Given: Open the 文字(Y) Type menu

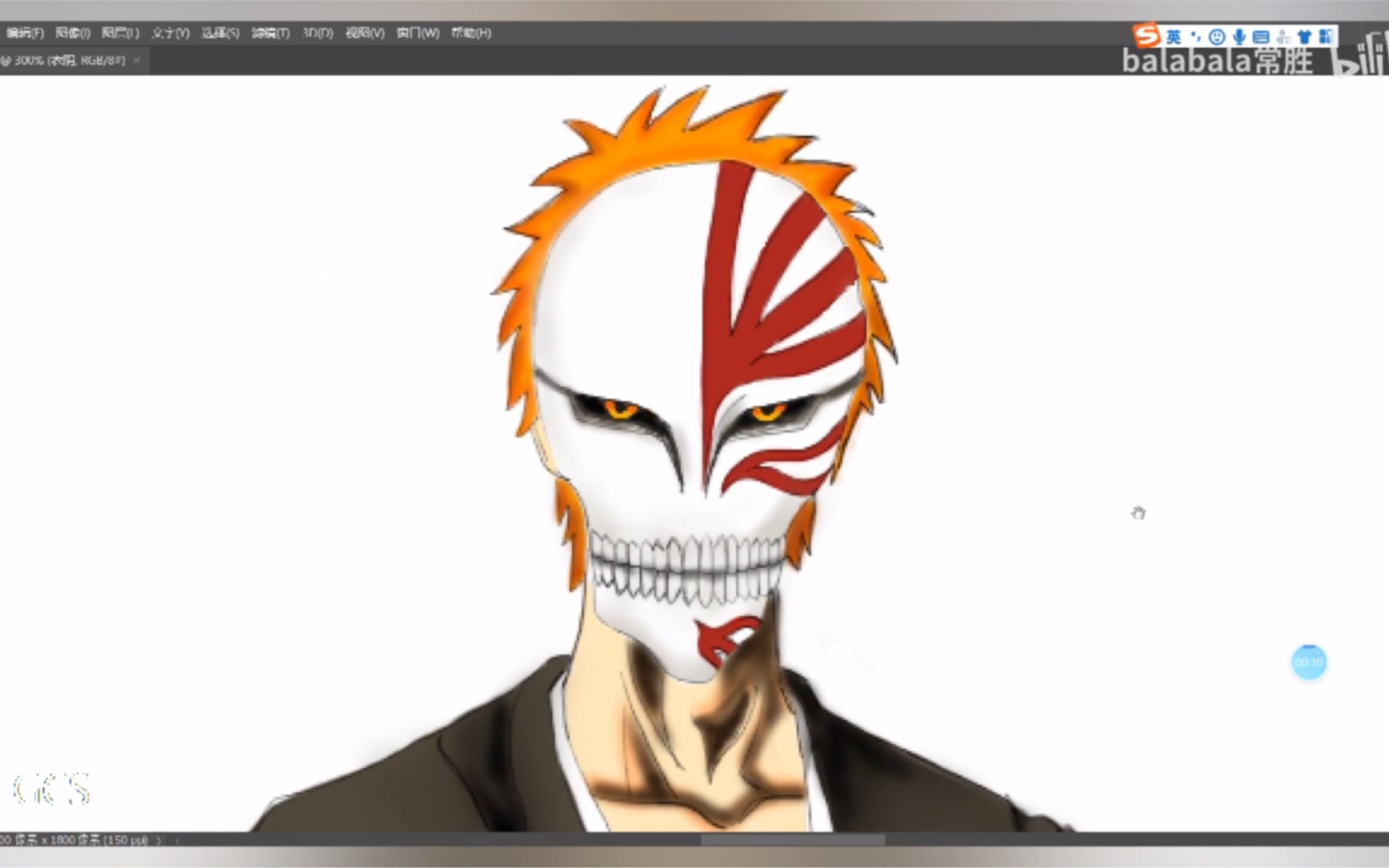Looking at the screenshot, I should [170, 33].
